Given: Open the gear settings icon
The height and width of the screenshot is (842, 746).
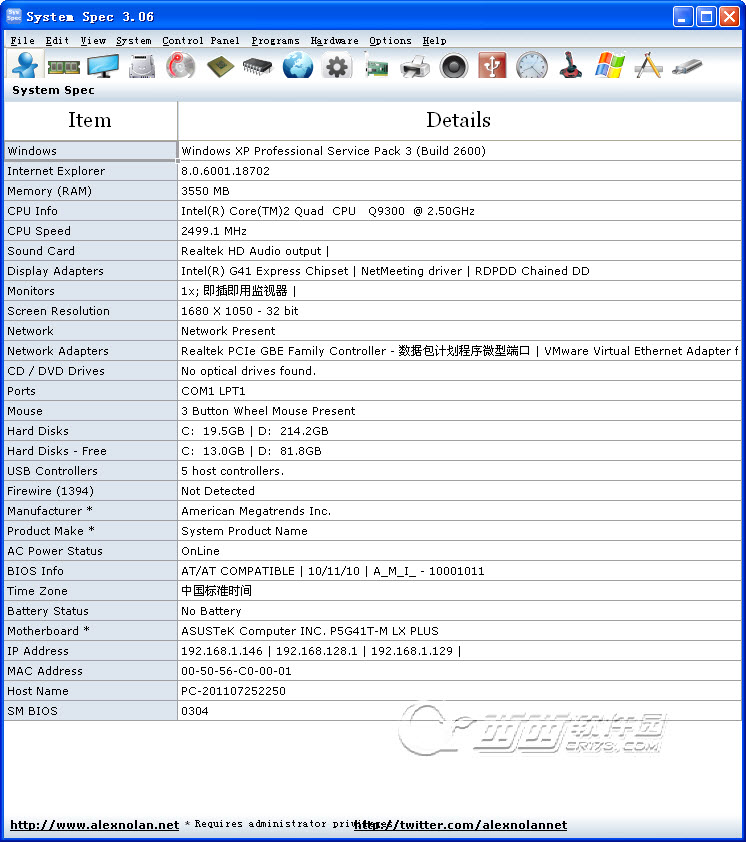Looking at the screenshot, I should point(337,66).
